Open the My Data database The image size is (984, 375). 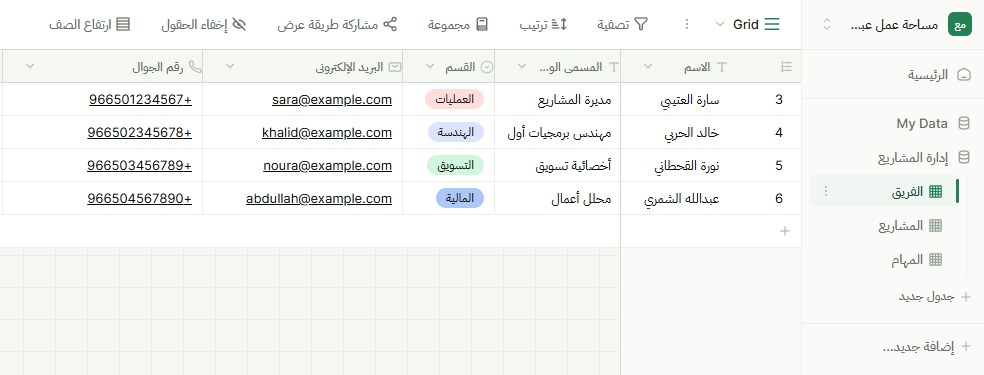[x=922, y=124]
